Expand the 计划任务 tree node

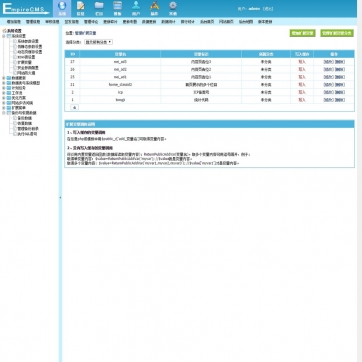pos(4,88)
